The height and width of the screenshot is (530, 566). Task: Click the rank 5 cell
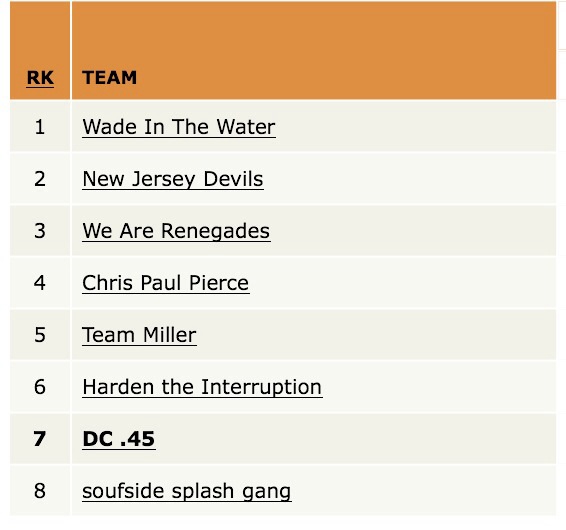pyautogui.click(x=40, y=335)
